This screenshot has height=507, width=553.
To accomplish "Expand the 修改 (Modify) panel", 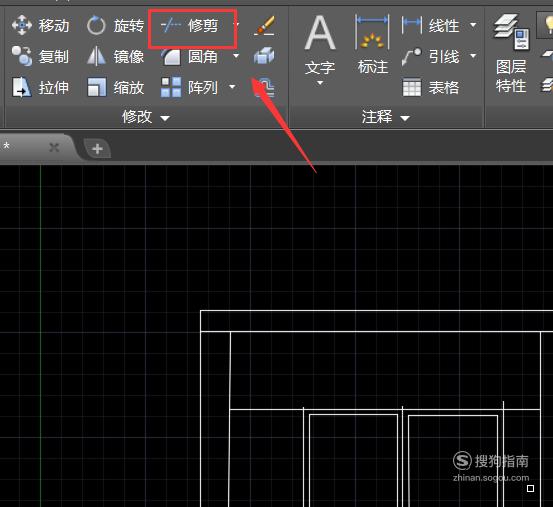I will click(x=146, y=117).
